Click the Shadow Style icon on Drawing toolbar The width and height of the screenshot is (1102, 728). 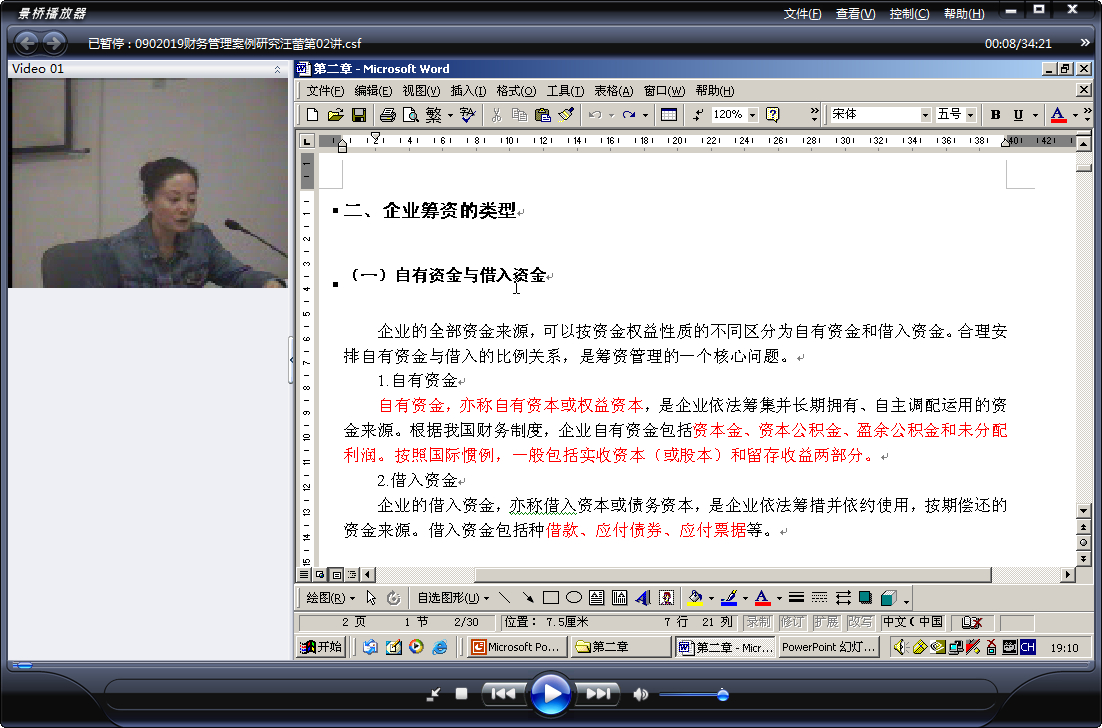coord(866,598)
